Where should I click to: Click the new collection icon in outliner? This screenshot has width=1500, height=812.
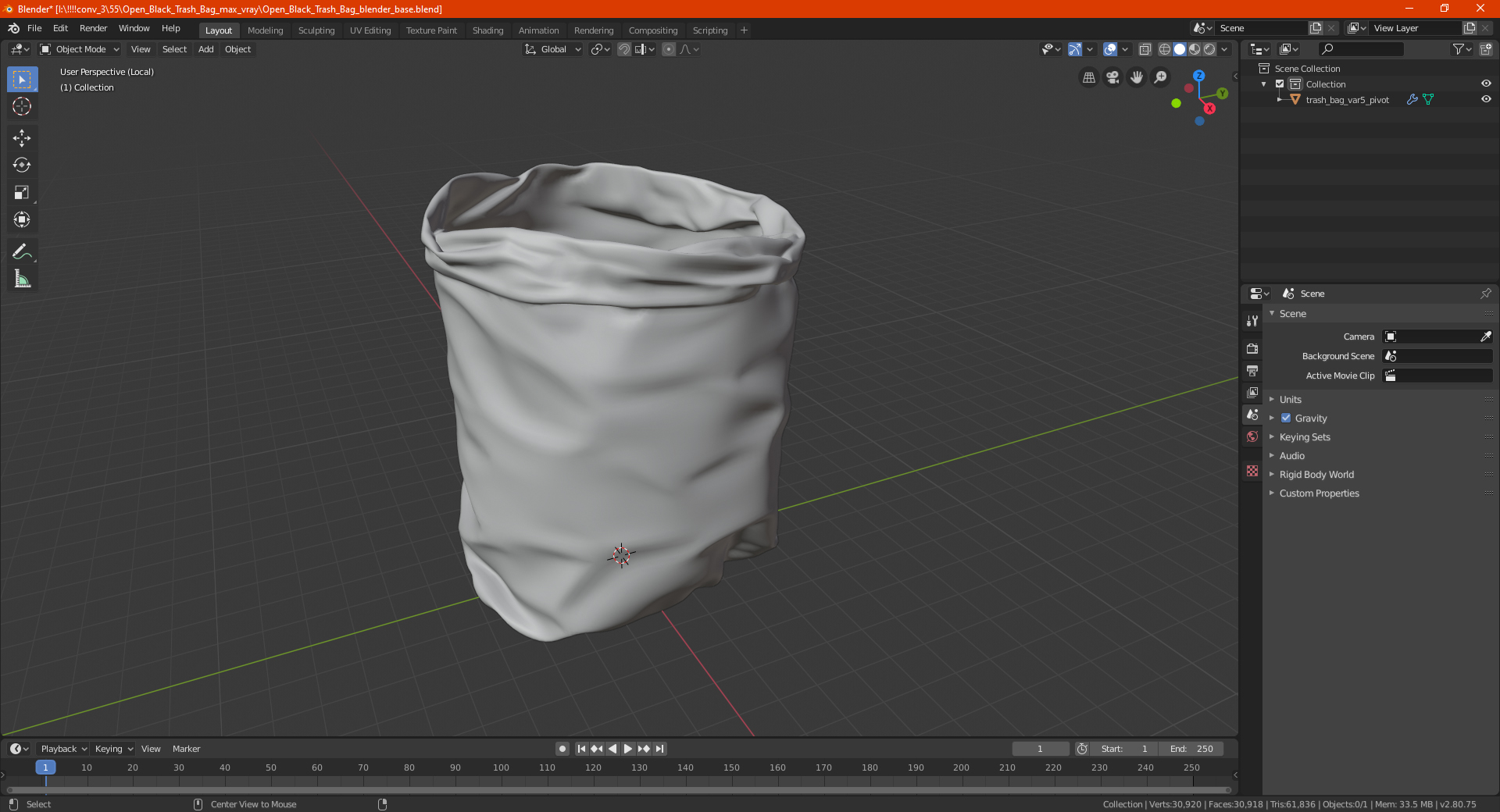coord(1485,49)
